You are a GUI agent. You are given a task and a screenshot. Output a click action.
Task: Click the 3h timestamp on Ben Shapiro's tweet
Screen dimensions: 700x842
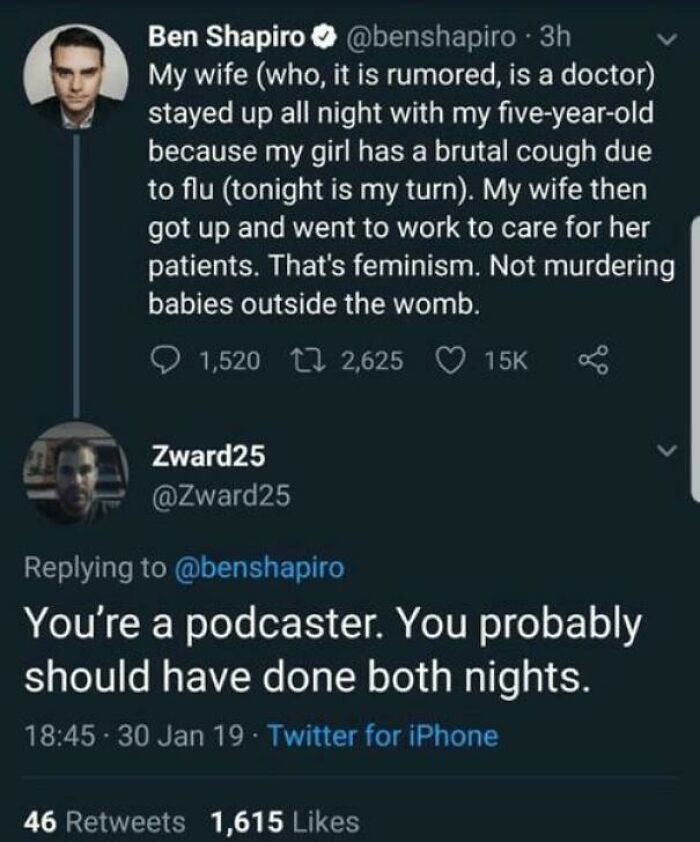click(x=554, y=39)
